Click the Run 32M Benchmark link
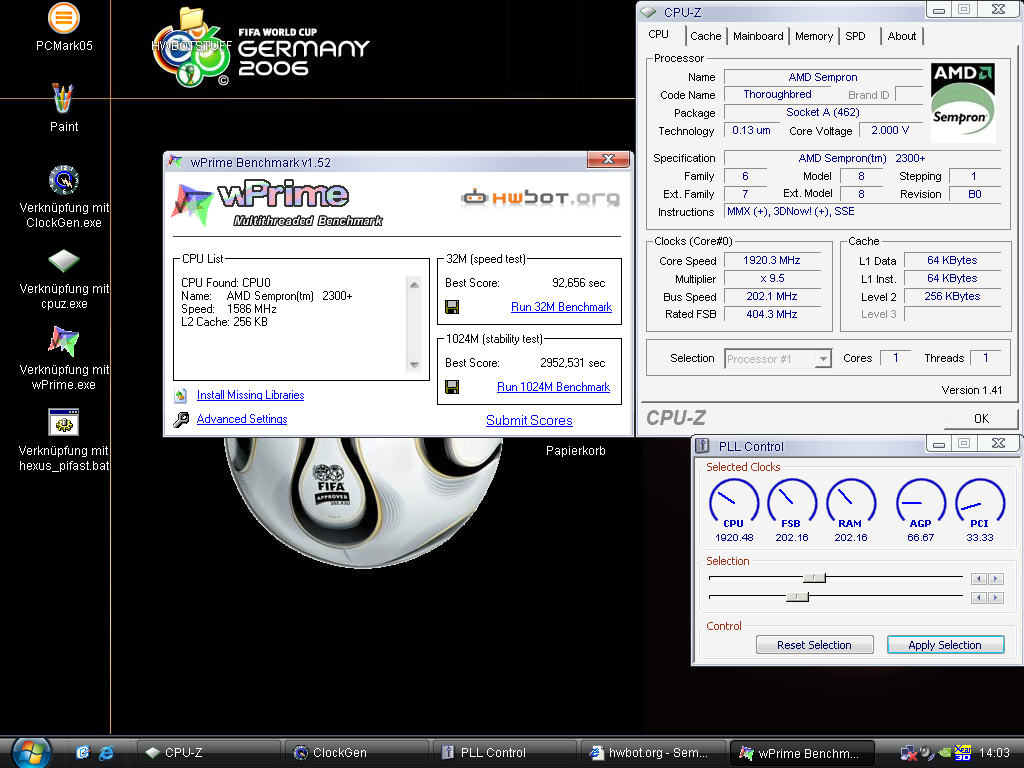 pyautogui.click(x=561, y=307)
